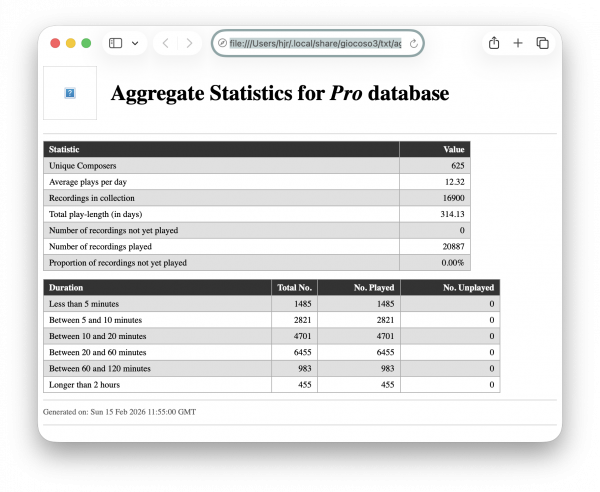Show the Safari sidebar
Viewport: 600px width, 492px height.
pyautogui.click(x=116, y=43)
